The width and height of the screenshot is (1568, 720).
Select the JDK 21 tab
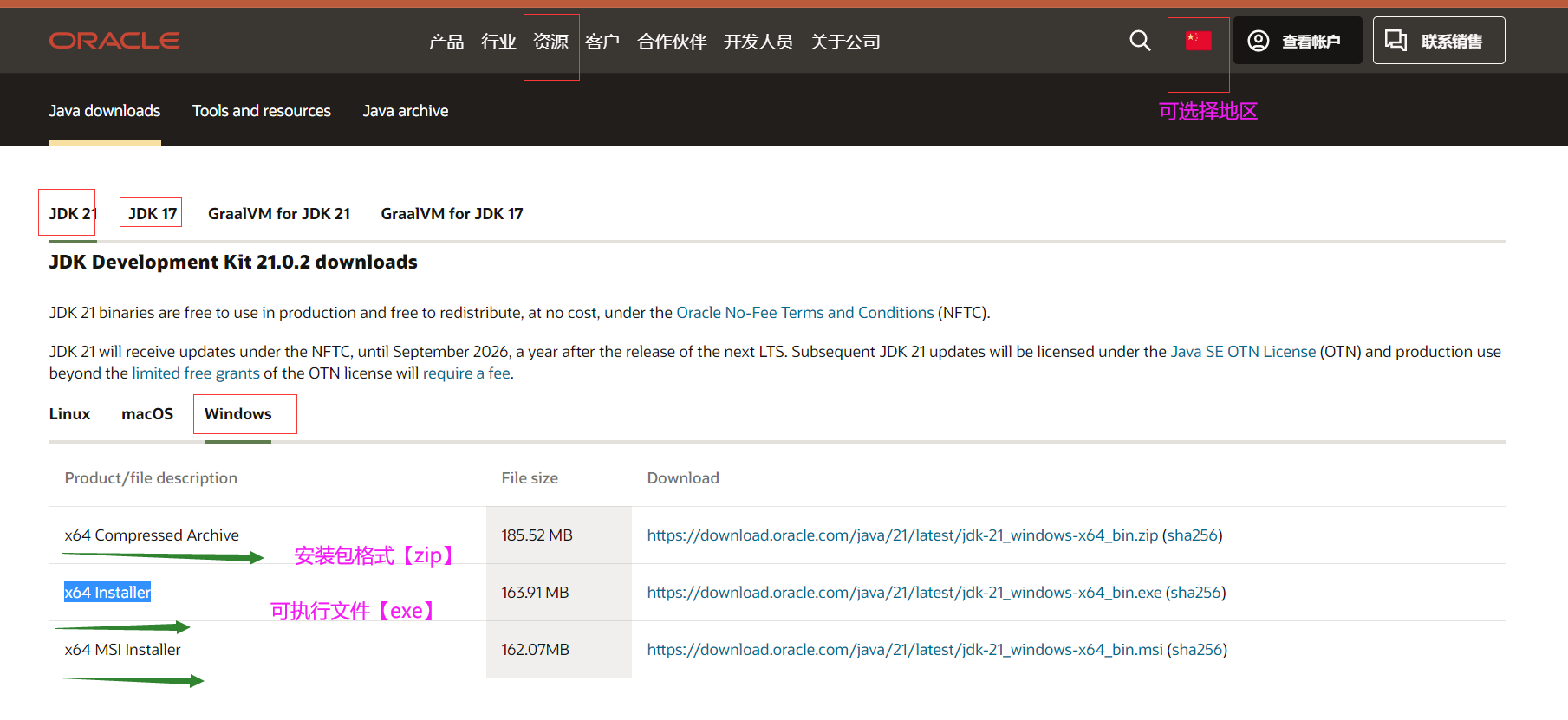coord(73,214)
